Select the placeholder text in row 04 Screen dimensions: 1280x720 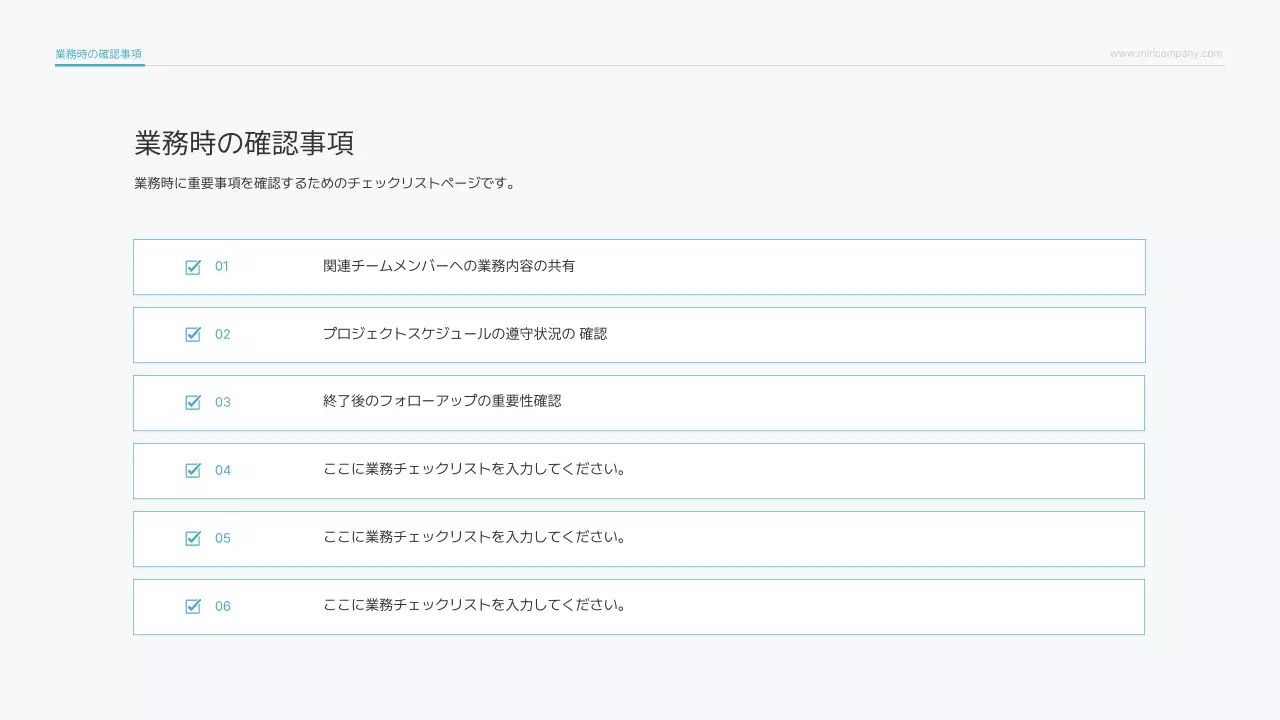[474, 470]
